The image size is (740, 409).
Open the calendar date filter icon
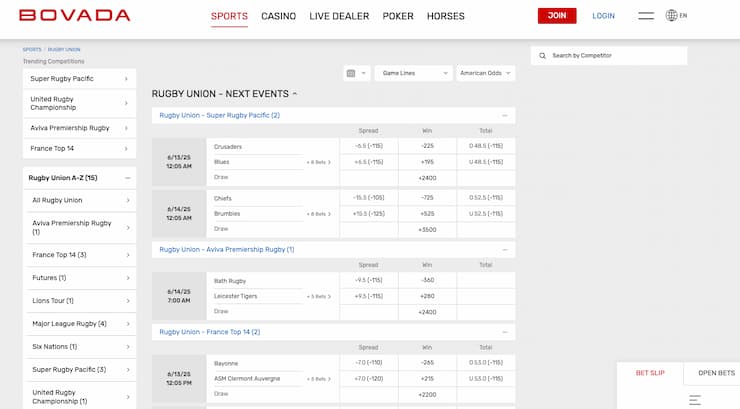pyautogui.click(x=351, y=73)
